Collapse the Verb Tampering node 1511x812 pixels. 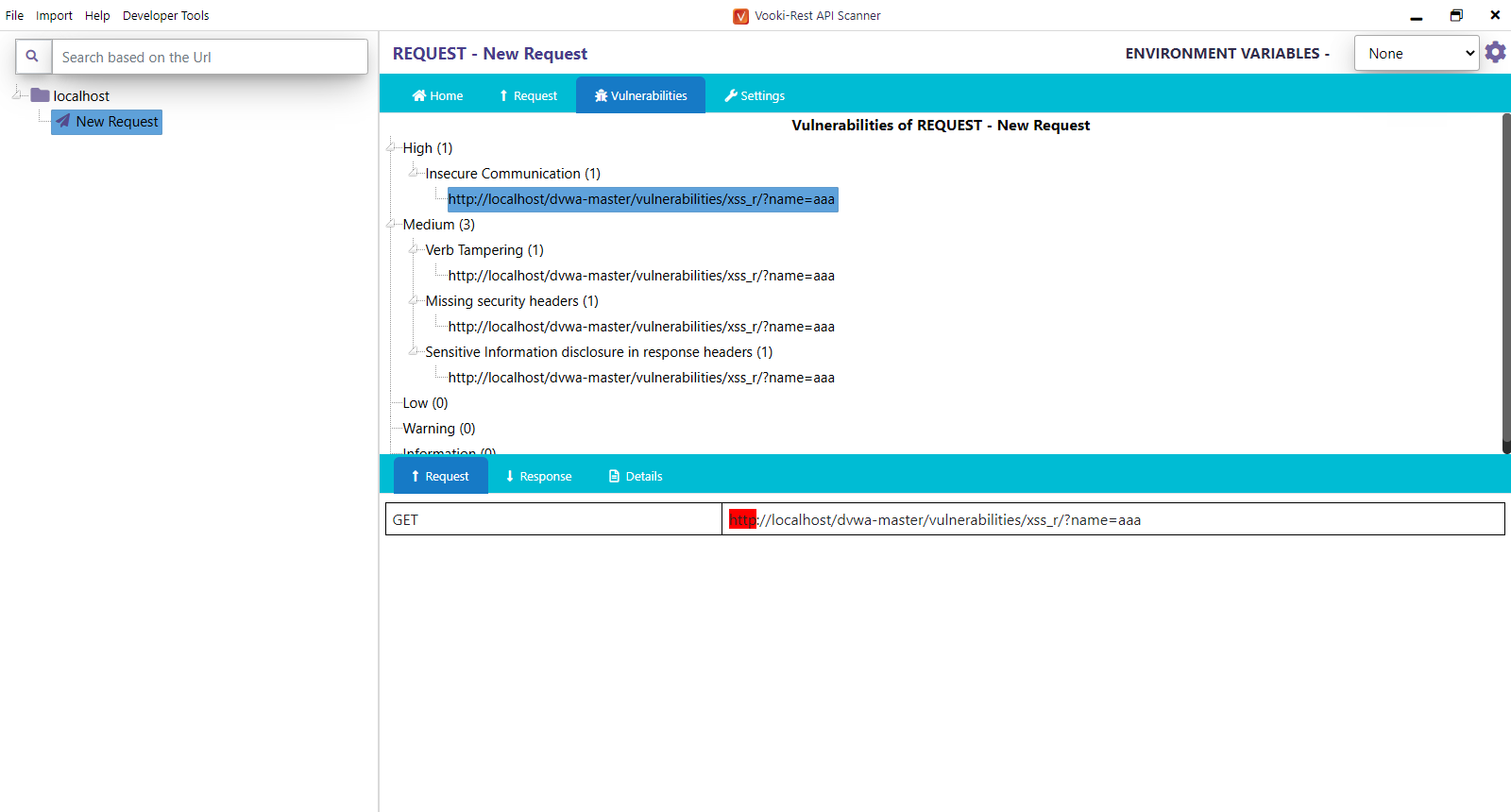pyautogui.click(x=414, y=247)
